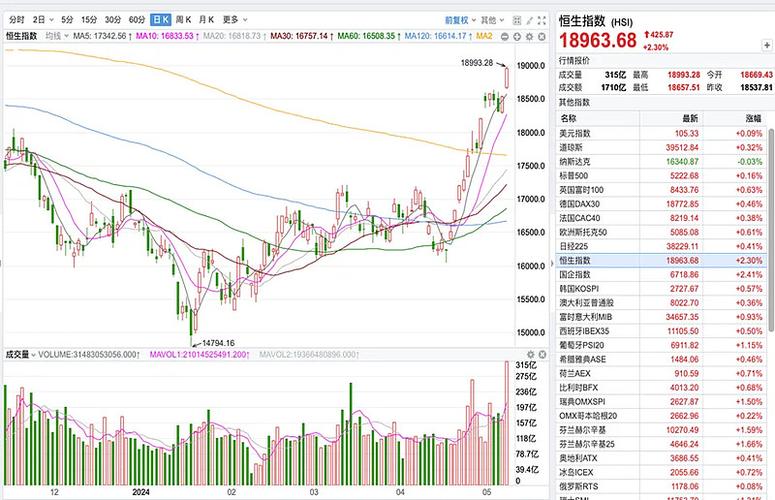Close the MA indicator row with X icon
Image resolution: width=775 pixels, height=500 pixels.
[542, 37]
